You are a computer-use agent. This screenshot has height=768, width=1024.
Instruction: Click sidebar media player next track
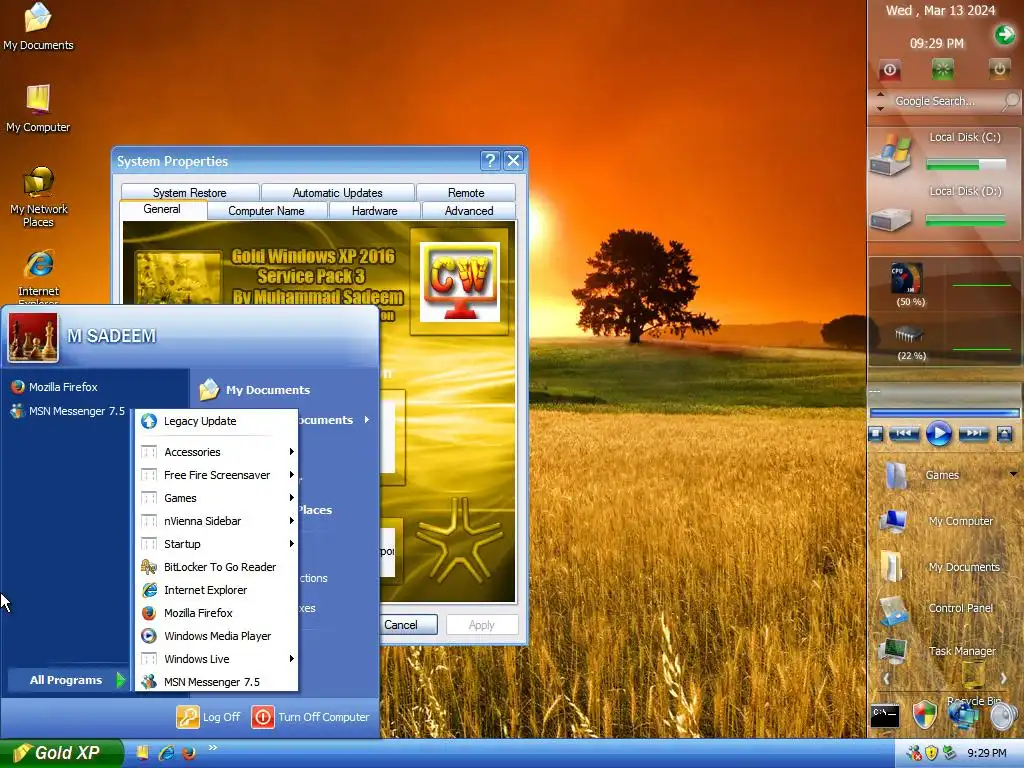(x=973, y=433)
